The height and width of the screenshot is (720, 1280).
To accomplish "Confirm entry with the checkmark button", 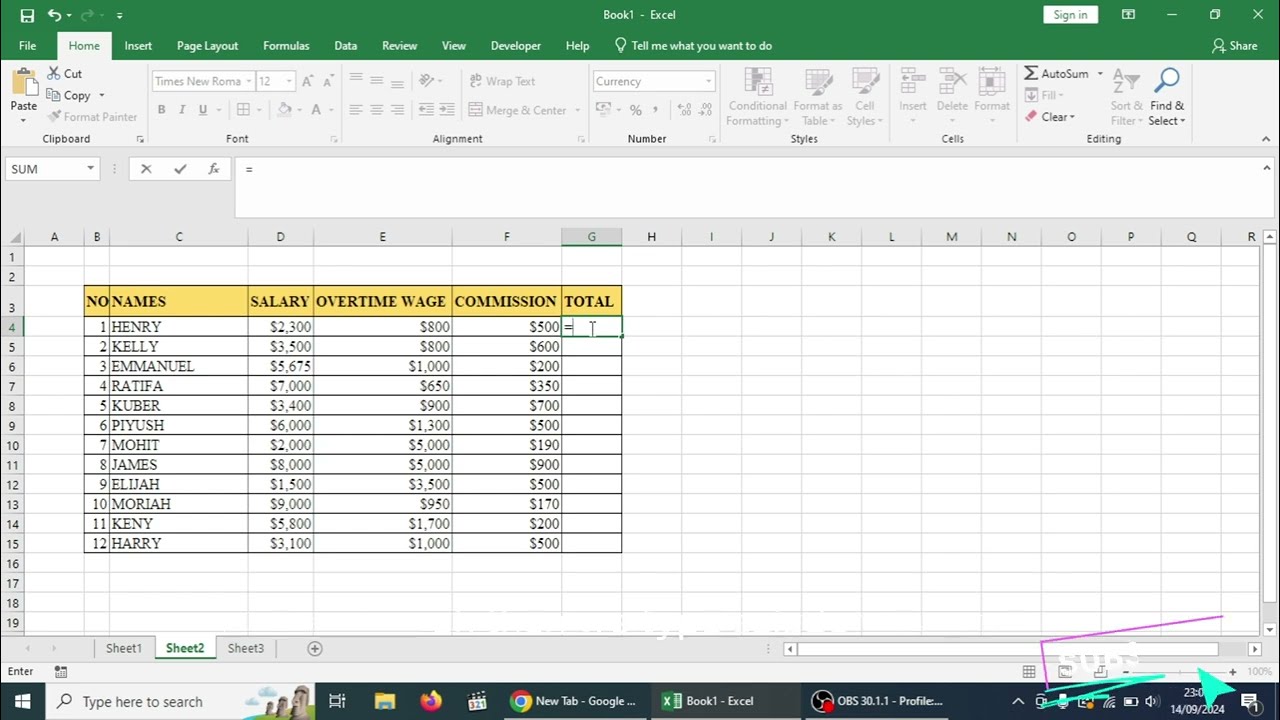I will (180, 169).
